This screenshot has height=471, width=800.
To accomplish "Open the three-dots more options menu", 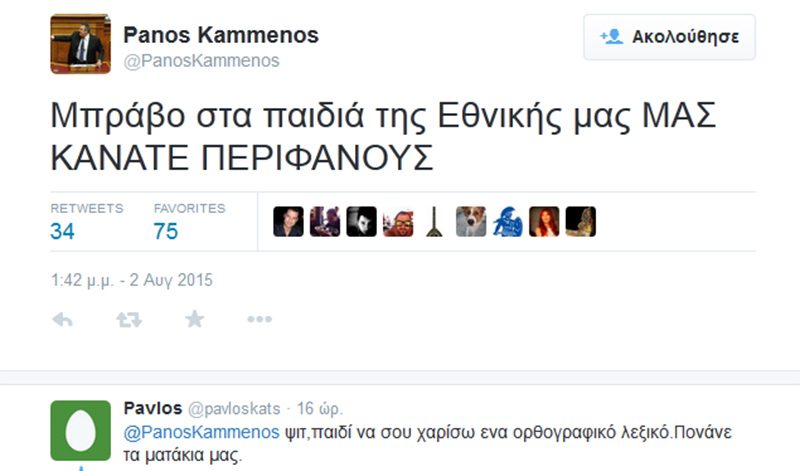I will tap(259, 320).
